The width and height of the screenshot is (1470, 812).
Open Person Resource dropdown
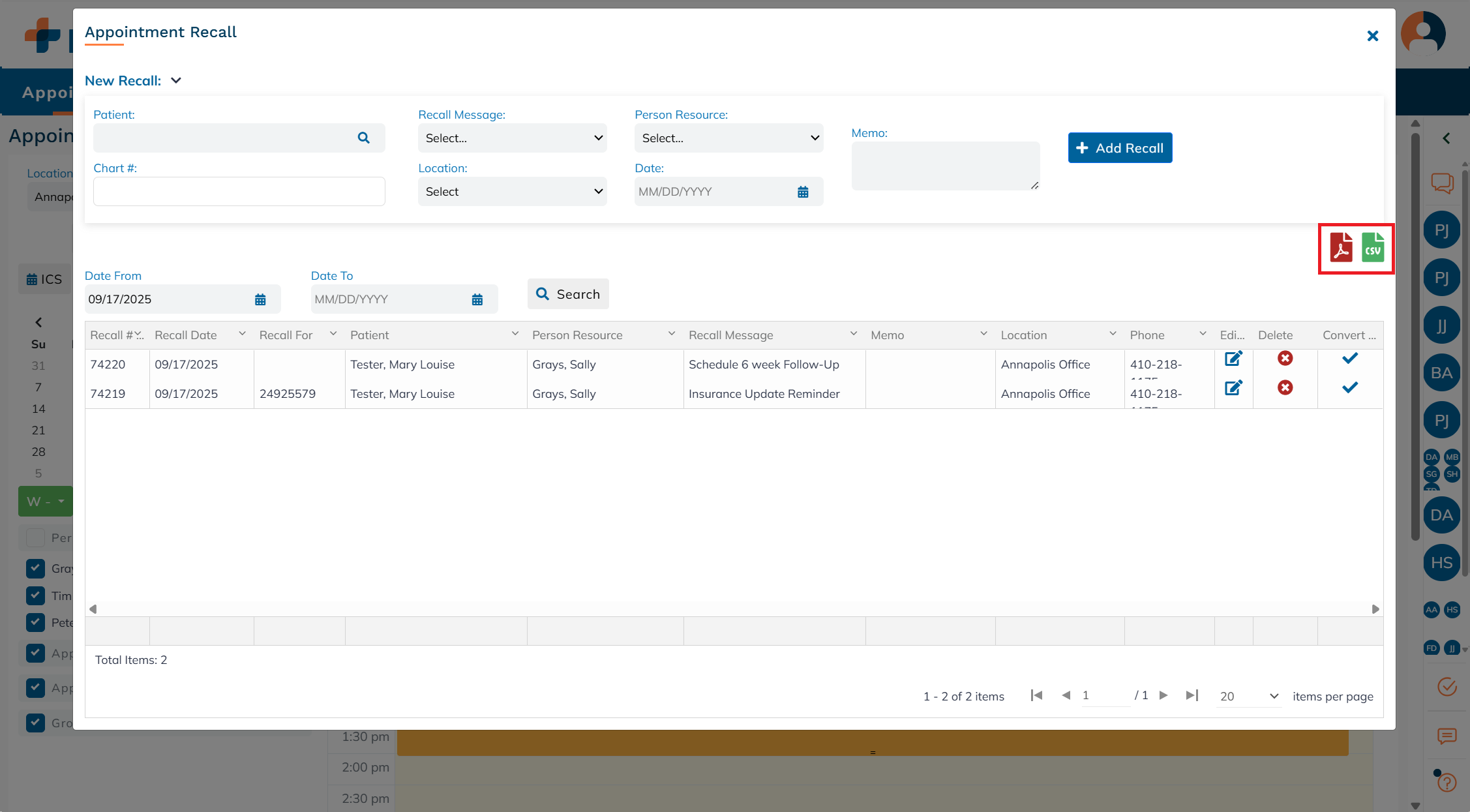728,138
